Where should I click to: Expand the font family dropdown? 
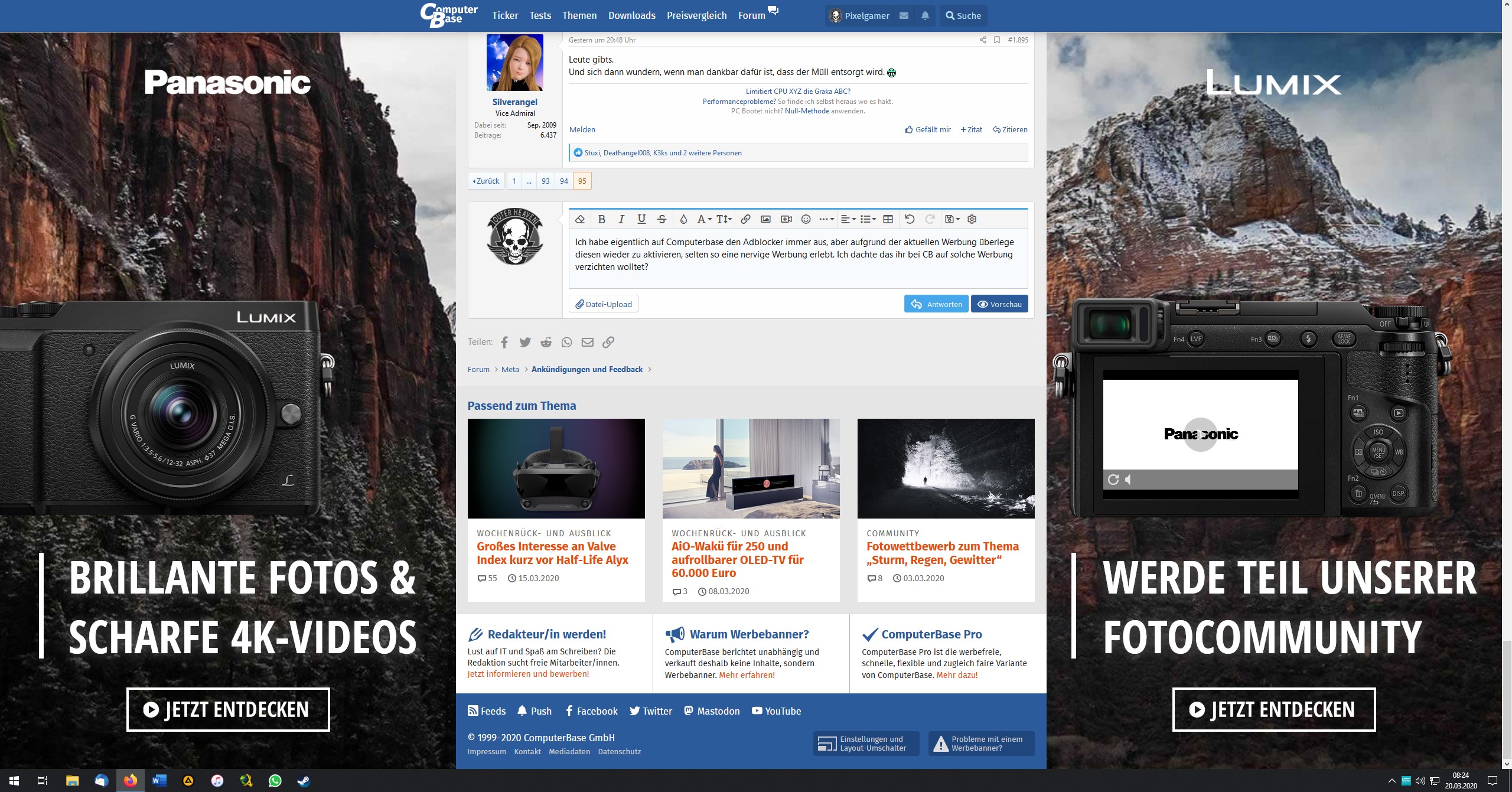click(x=704, y=219)
